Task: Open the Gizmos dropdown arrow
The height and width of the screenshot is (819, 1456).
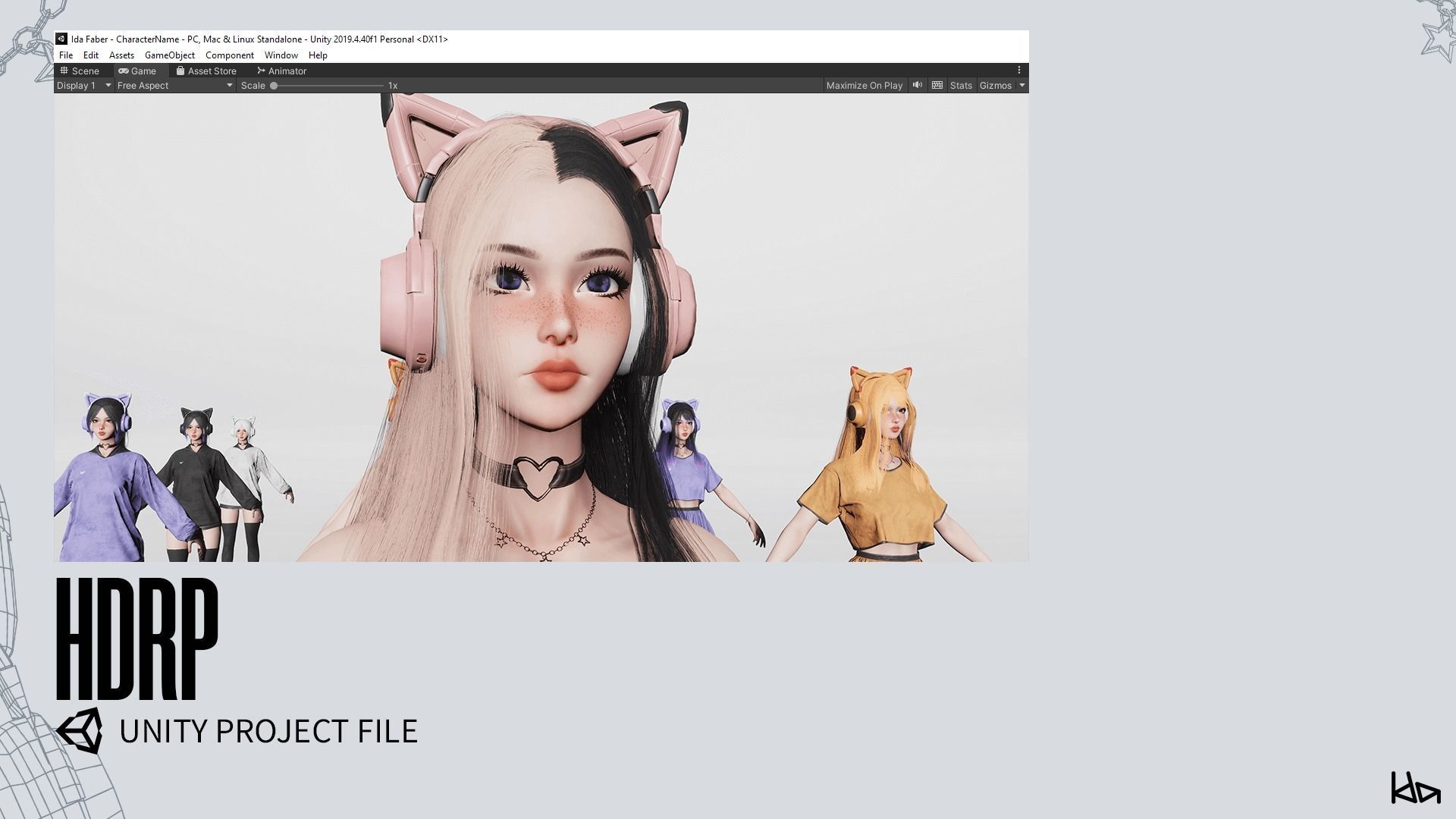Action: coord(1022,86)
